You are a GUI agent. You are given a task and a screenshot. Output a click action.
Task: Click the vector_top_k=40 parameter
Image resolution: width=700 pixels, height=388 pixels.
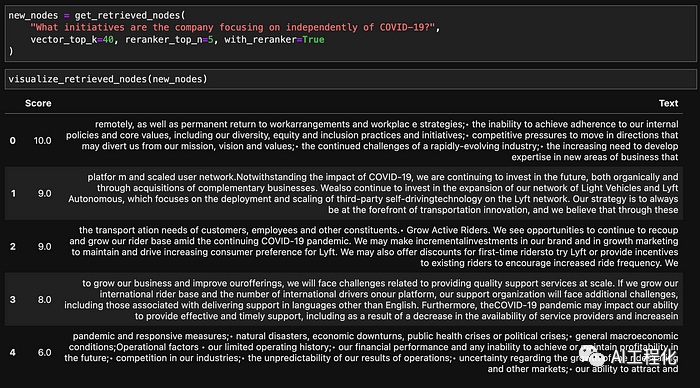coord(72,39)
